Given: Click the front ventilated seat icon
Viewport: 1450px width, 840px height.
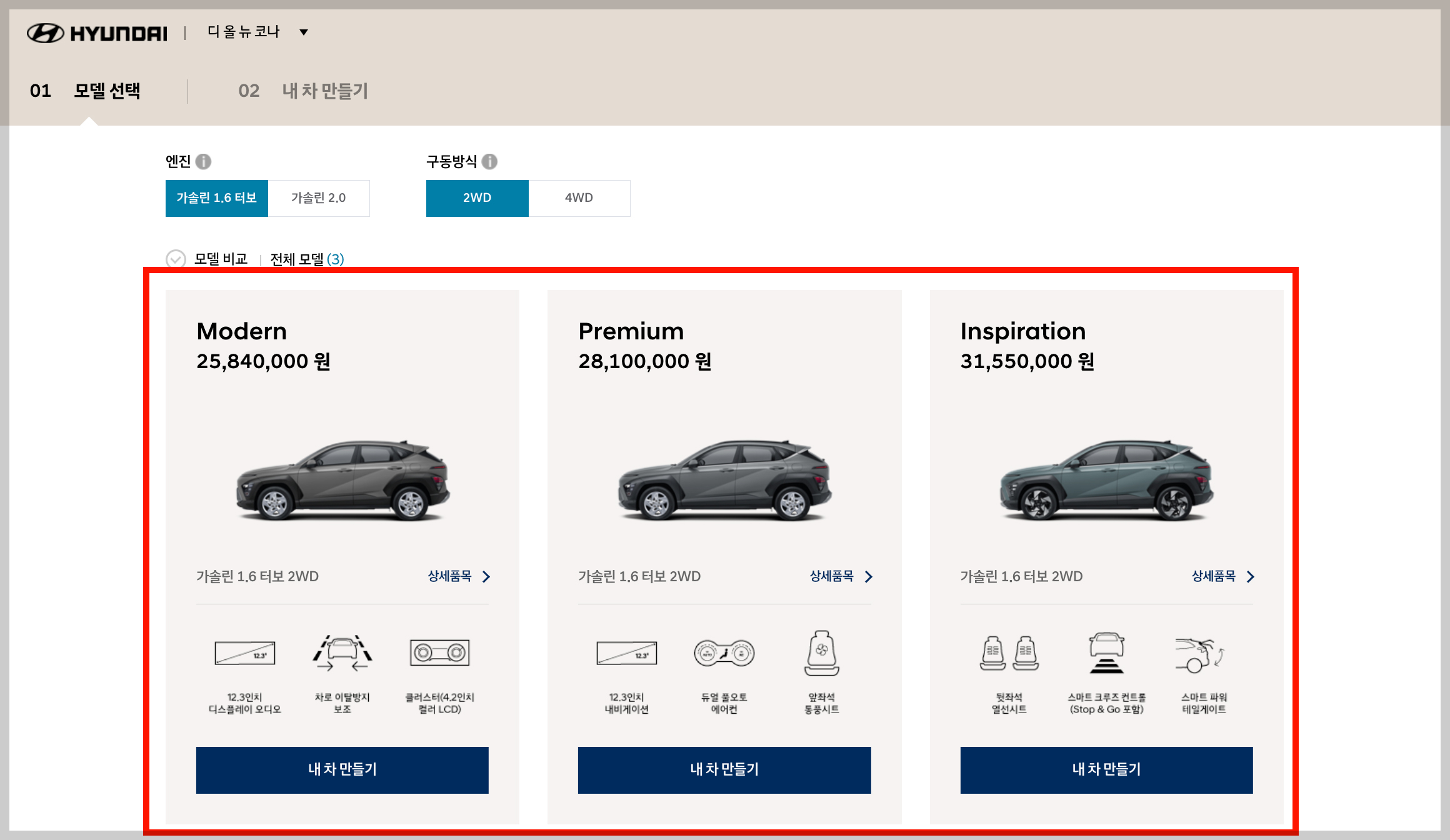Looking at the screenshot, I should pyautogui.click(x=821, y=653).
